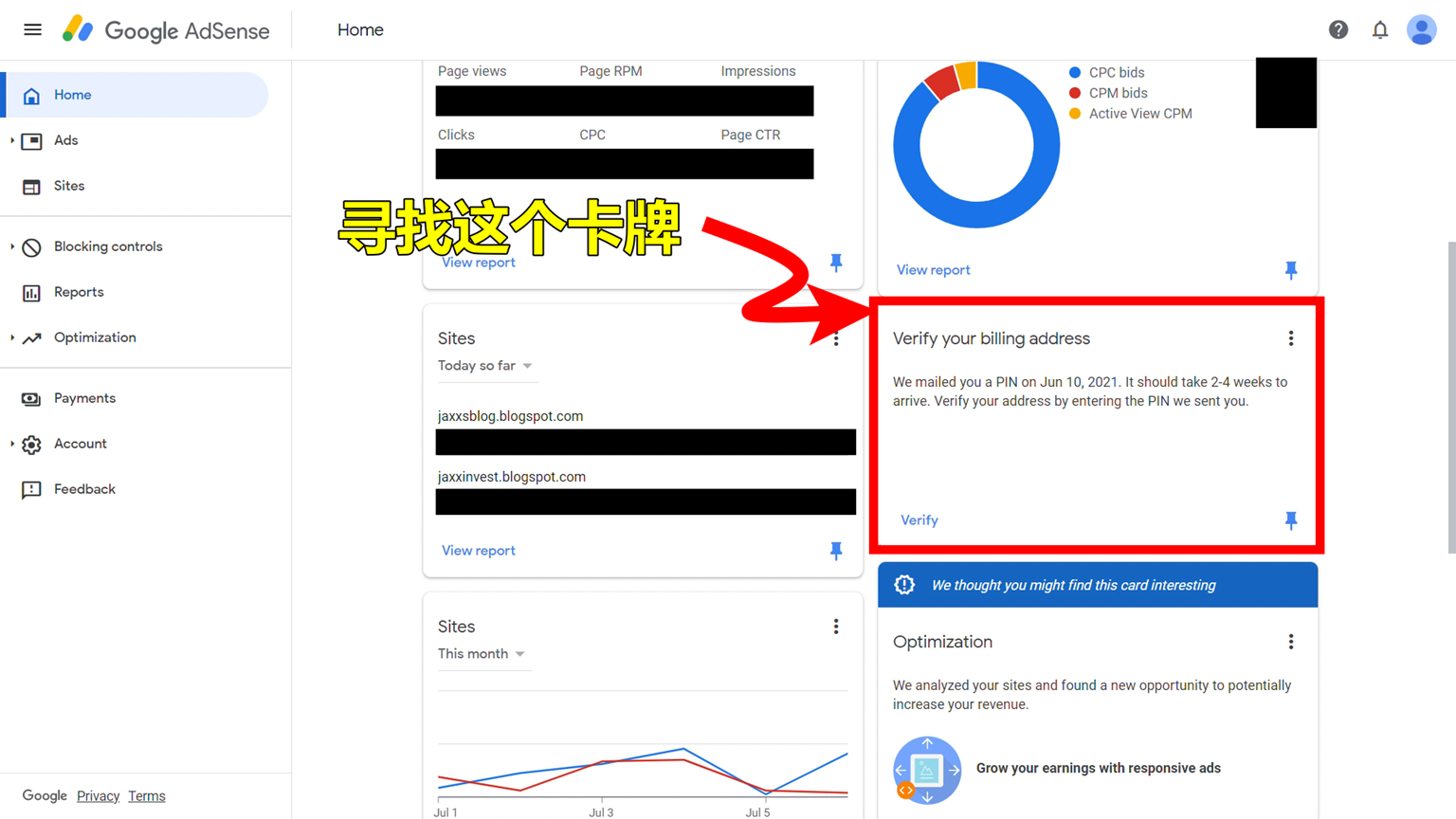Screen dimensions: 1456x819
Task: Click View report under page views card
Action: point(479,263)
